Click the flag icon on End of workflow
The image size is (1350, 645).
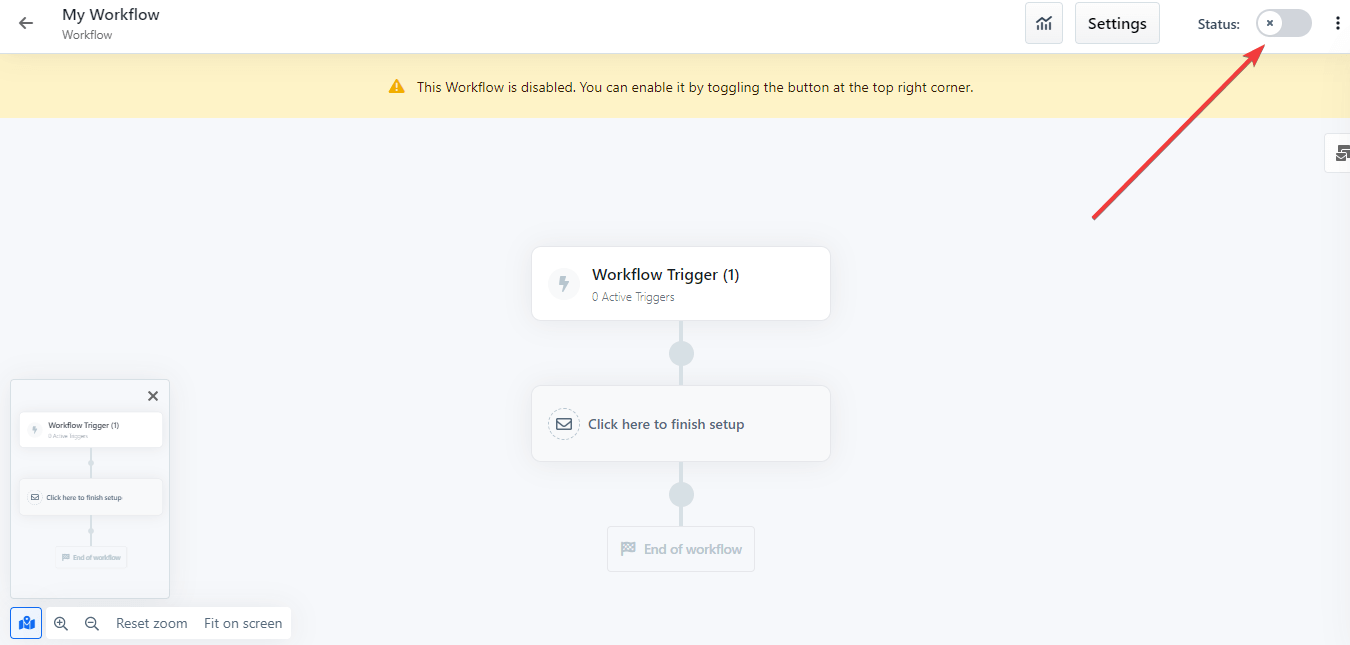(x=628, y=548)
